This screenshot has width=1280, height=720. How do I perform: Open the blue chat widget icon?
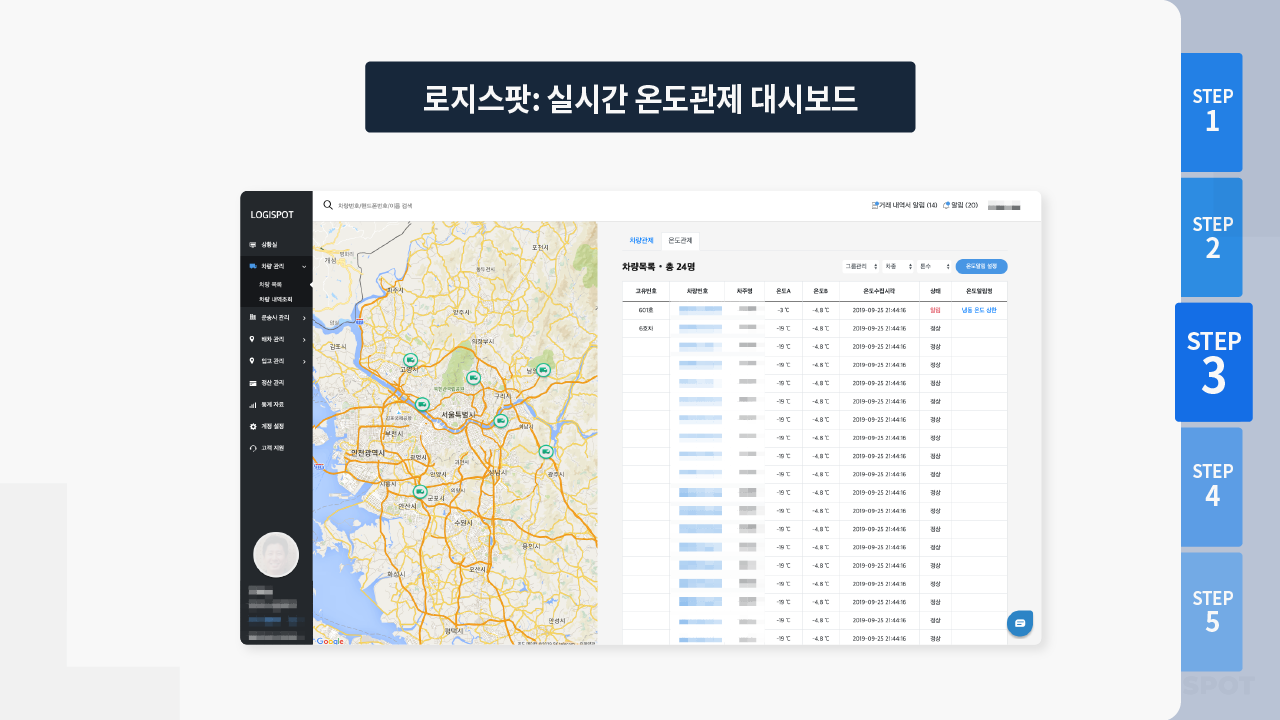click(1020, 623)
